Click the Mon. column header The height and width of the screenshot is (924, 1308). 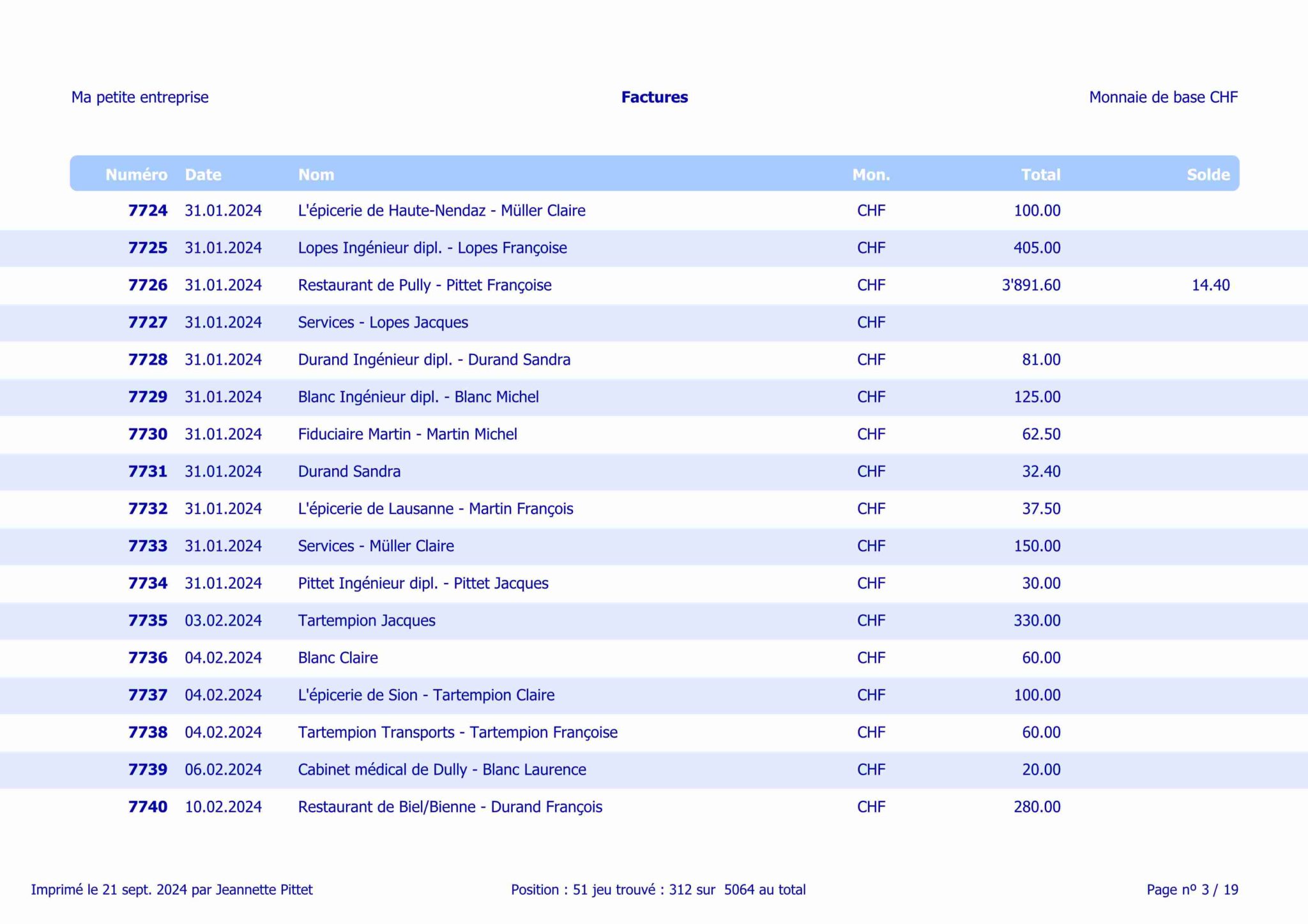pyautogui.click(x=871, y=174)
